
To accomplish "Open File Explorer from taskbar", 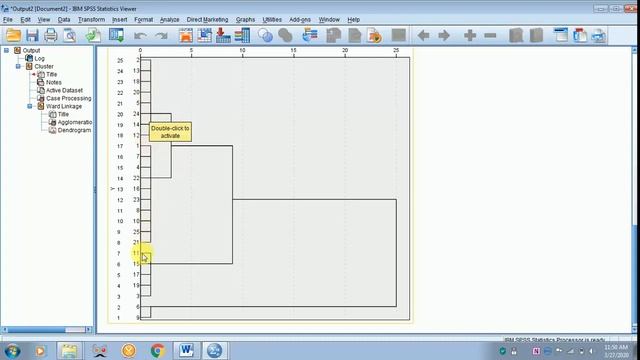I will 69,351.
